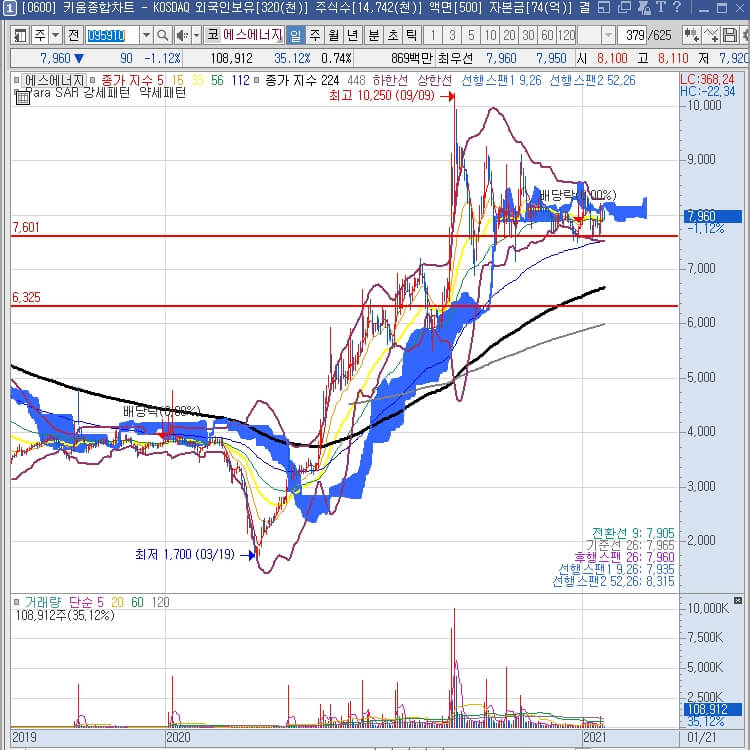This screenshot has height=750, width=750.
Task: Click the yellow 33 moving average label
Action: click(197, 80)
